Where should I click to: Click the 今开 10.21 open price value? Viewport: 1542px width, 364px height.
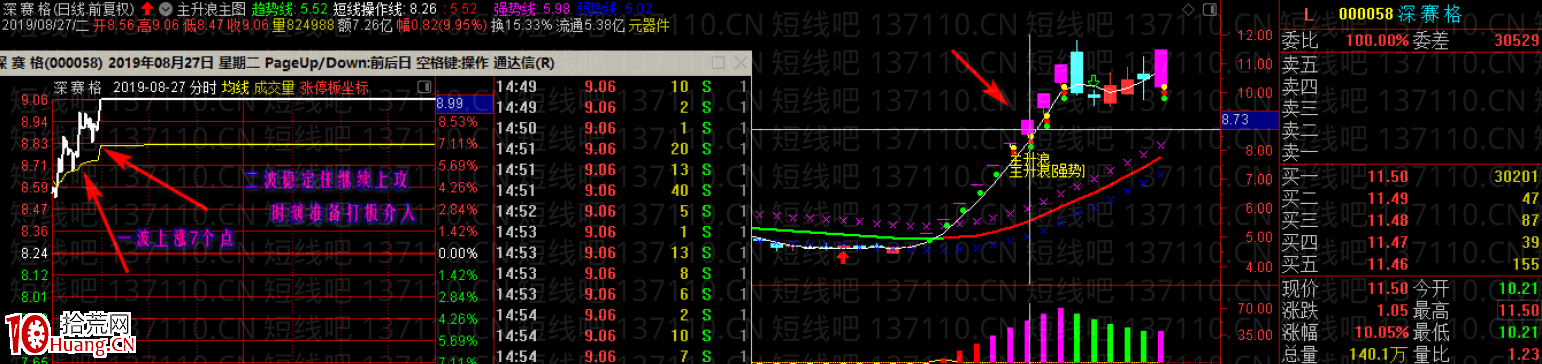coord(1518,288)
